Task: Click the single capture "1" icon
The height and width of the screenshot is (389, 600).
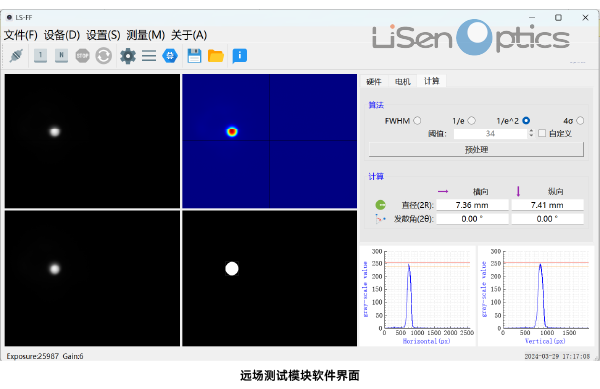Action: 40,56
